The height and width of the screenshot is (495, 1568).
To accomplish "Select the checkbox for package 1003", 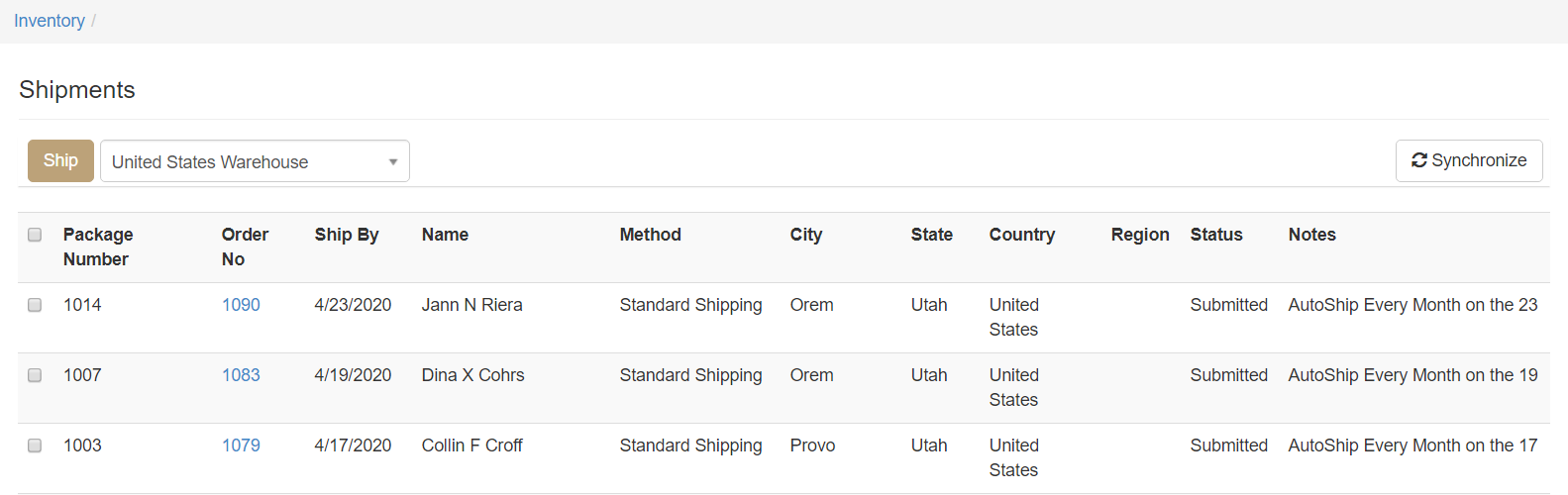I will point(35,445).
